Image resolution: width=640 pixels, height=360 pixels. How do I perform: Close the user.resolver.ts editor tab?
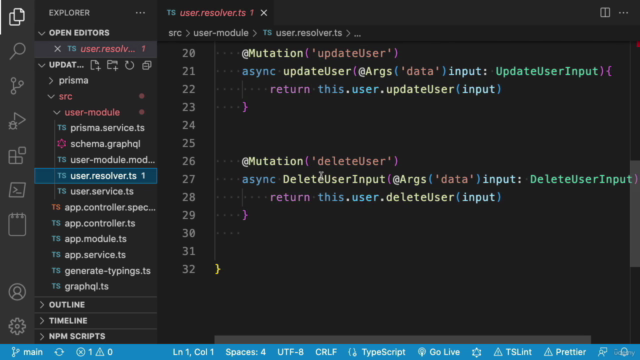coord(264,13)
